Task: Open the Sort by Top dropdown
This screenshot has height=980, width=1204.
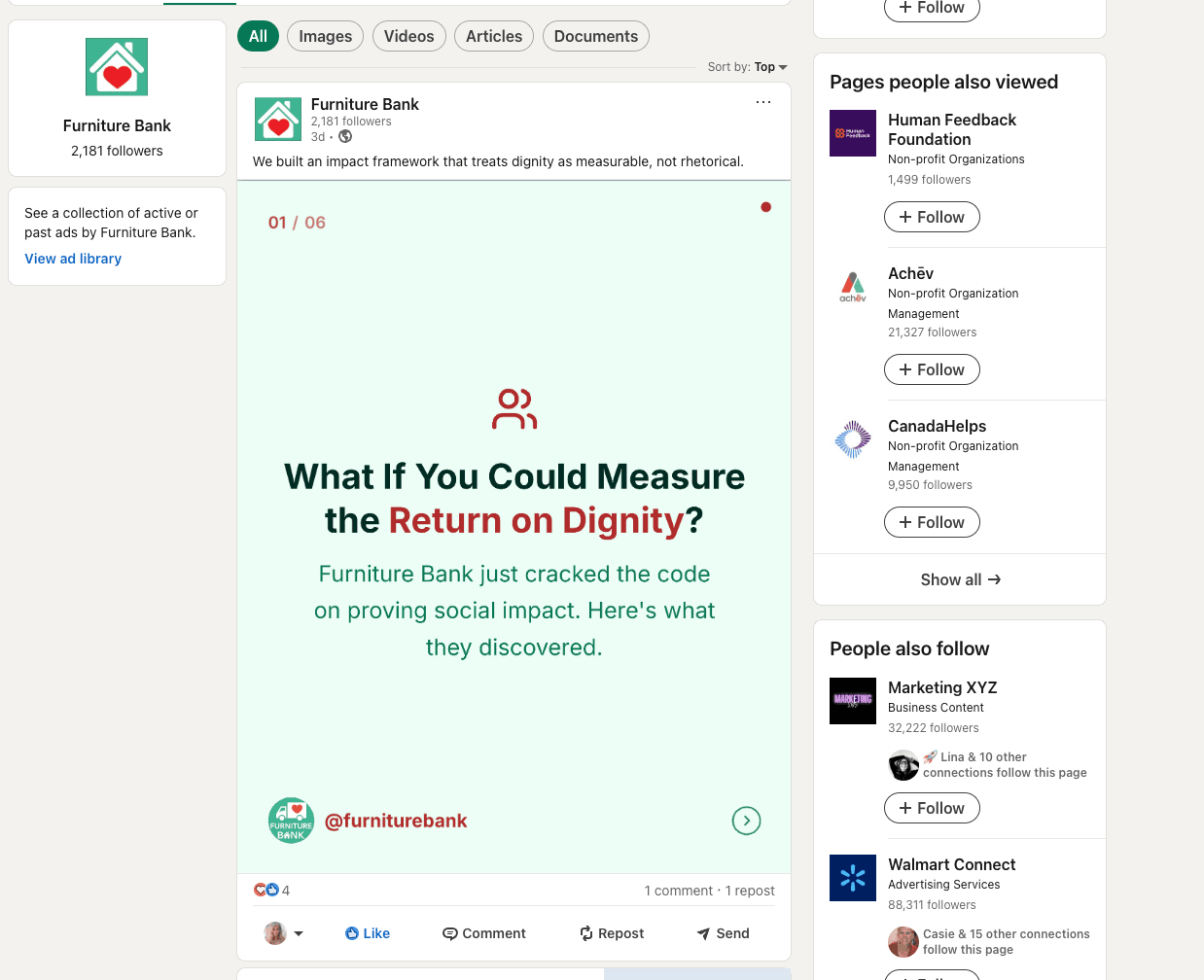Action: [769, 67]
